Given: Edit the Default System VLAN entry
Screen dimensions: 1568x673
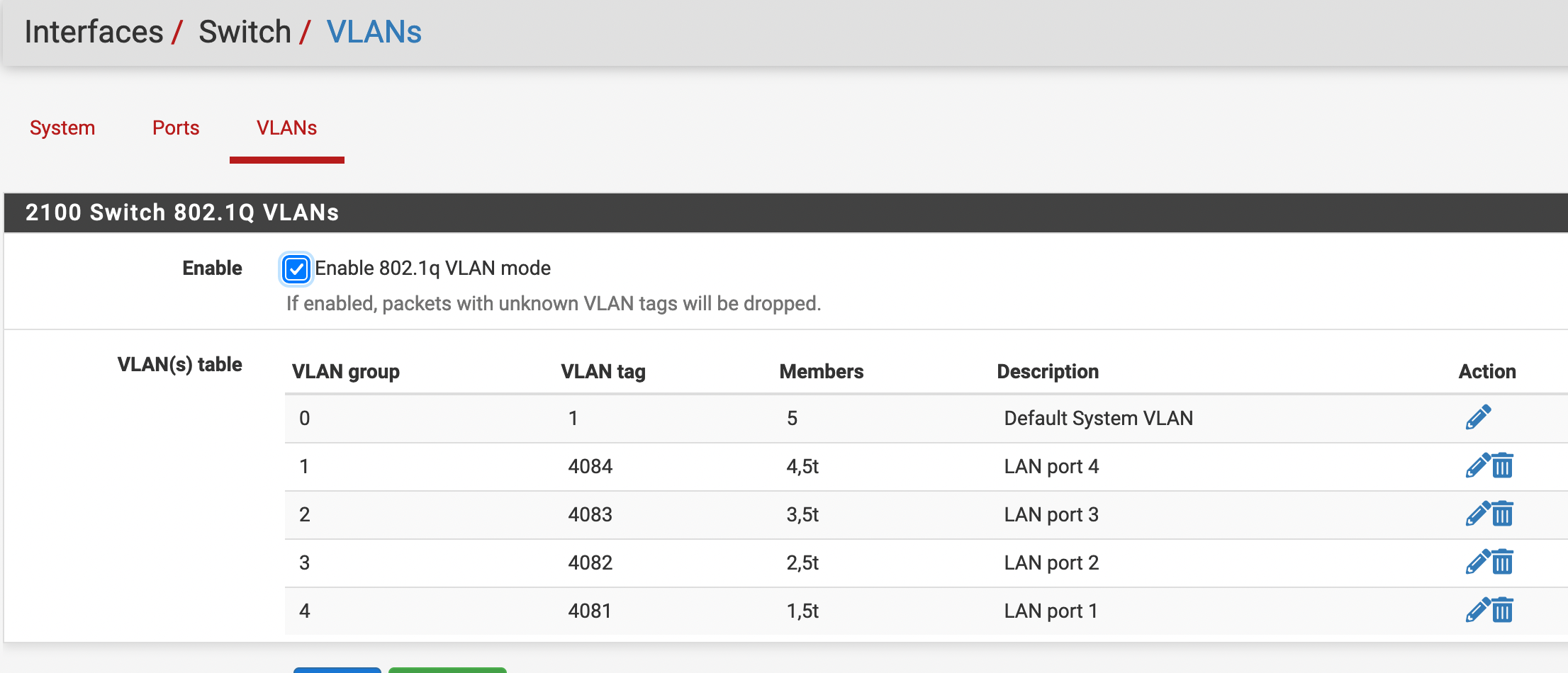Looking at the screenshot, I should 1478,418.
